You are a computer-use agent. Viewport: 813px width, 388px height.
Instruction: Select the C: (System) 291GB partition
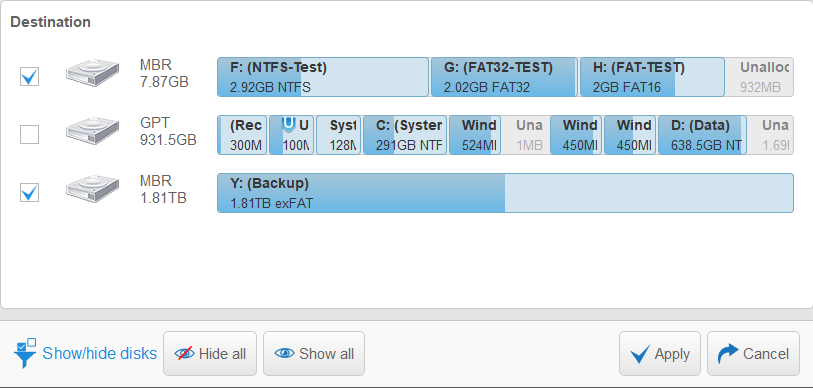(404, 135)
